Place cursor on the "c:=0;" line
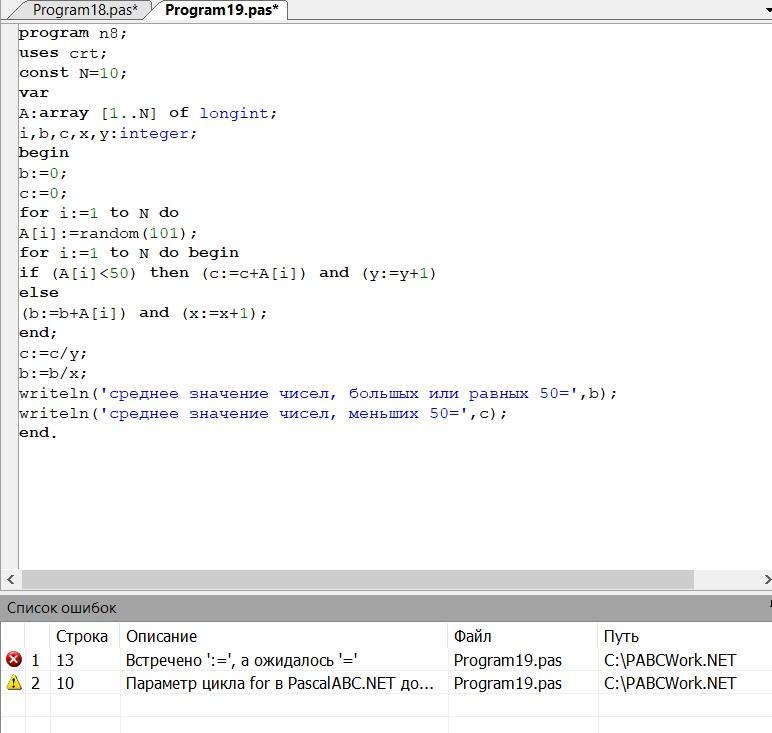The height and width of the screenshot is (733, 772). pos(43,193)
